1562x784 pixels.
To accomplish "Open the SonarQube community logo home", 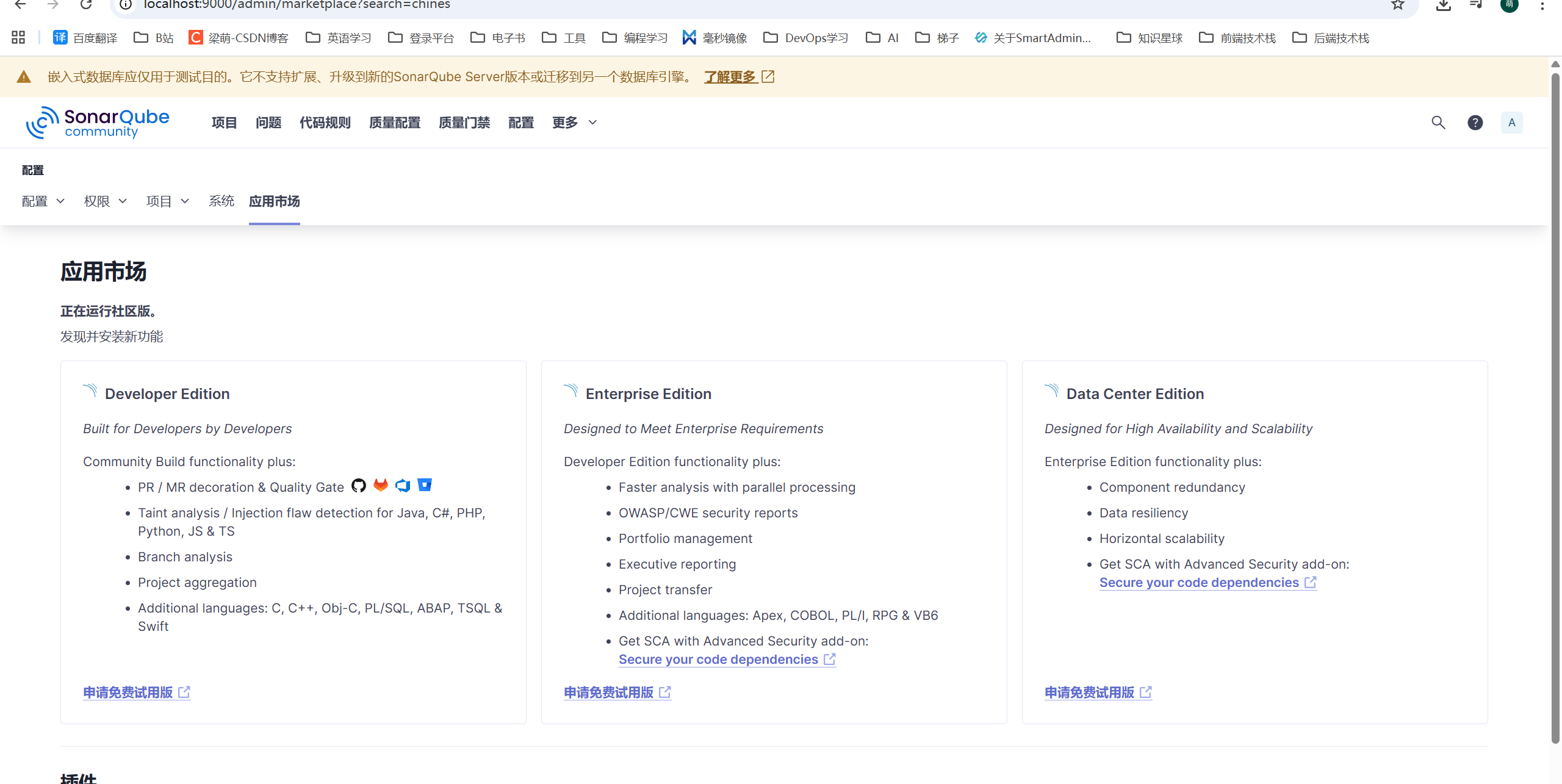I will pos(98,123).
